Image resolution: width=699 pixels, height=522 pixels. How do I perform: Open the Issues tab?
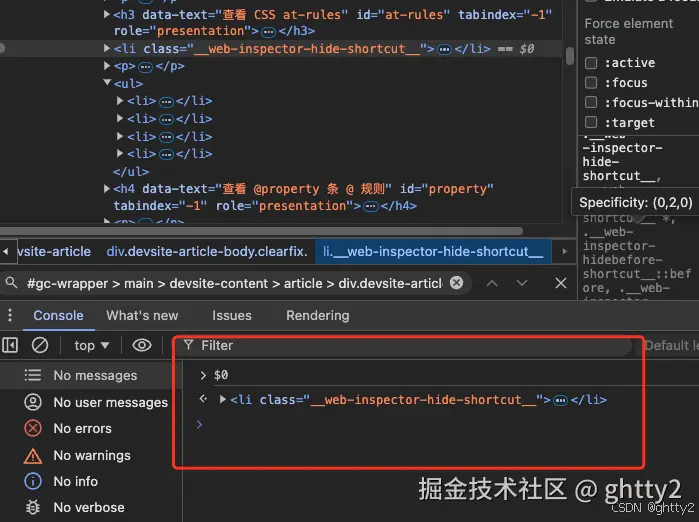click(x=232, y=316)
